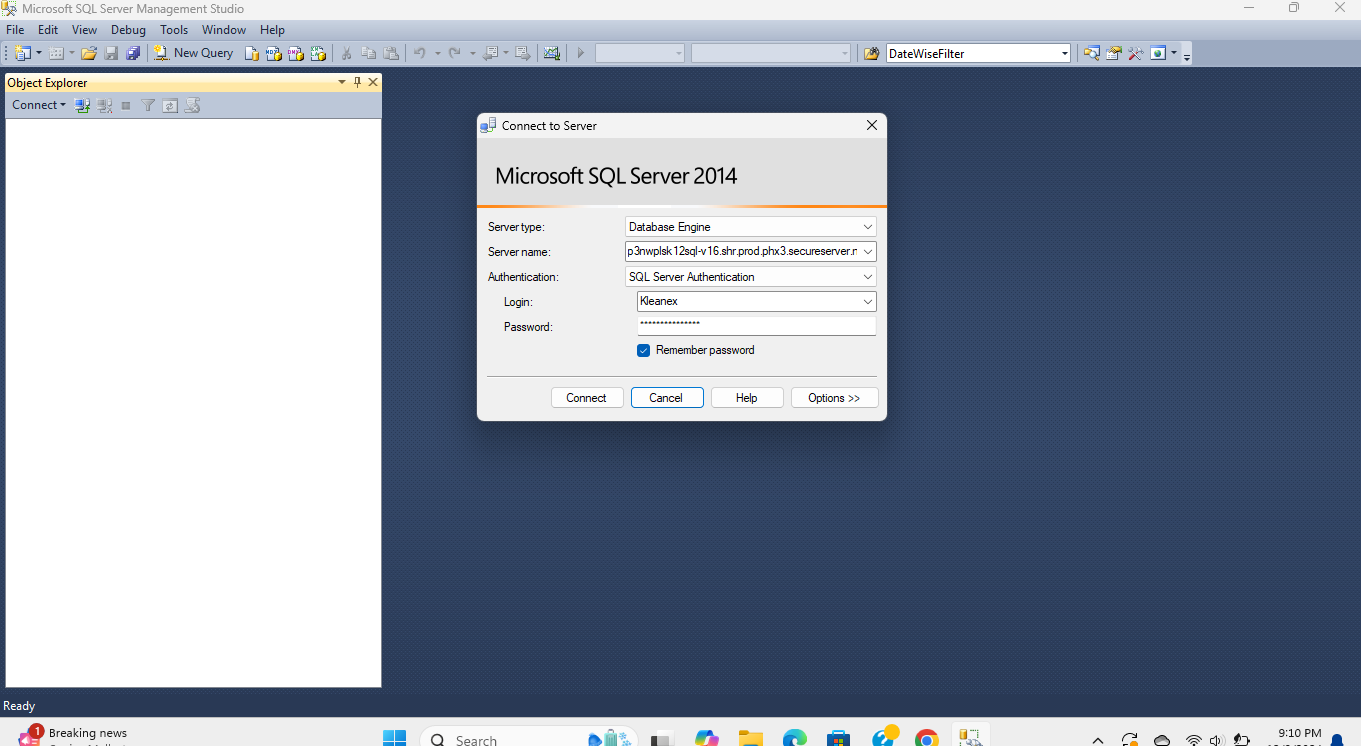This screenshot has width=1361, height=746.
Task: Click Object Explorer stop icon
Action: click(126, 105)
